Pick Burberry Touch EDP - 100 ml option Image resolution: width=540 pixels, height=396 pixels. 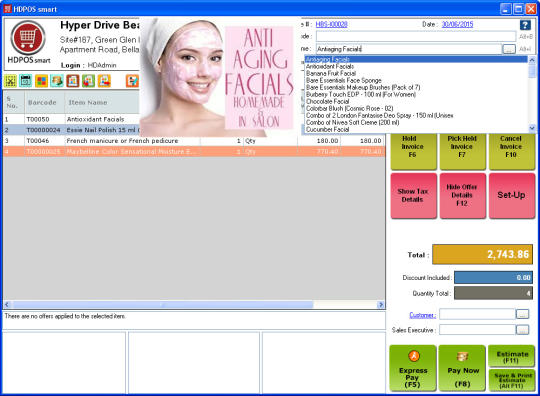(416, 94)
